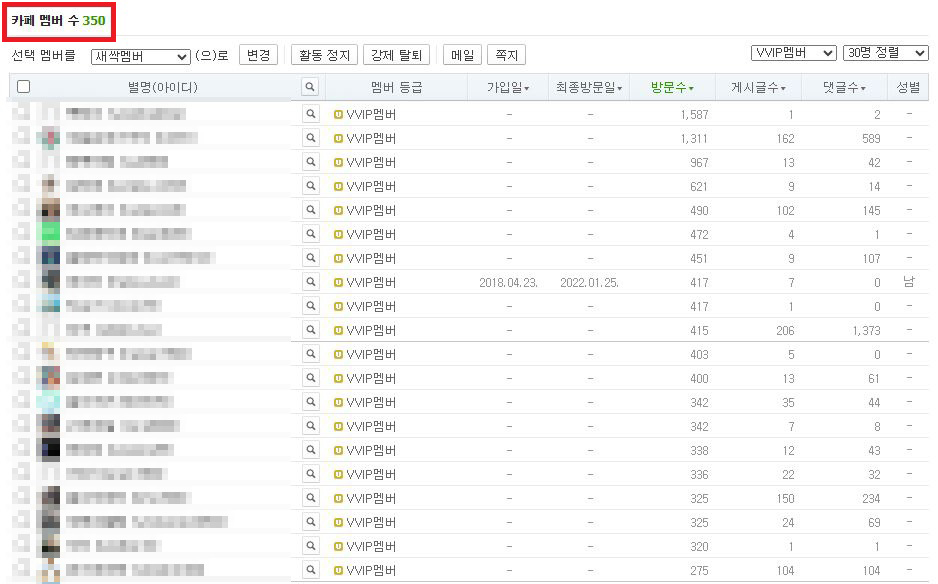Open the 30명 정렬 page size dropdown
Viewport: 938px width, 584px height.
click(x=885, y=53)
